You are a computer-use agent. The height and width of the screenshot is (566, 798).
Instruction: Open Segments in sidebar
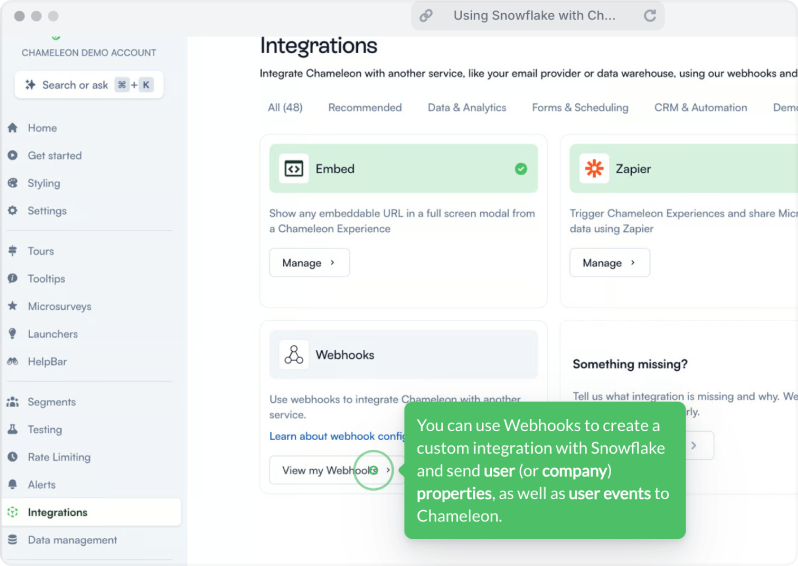pyautogui.click(x=51, y=402)
